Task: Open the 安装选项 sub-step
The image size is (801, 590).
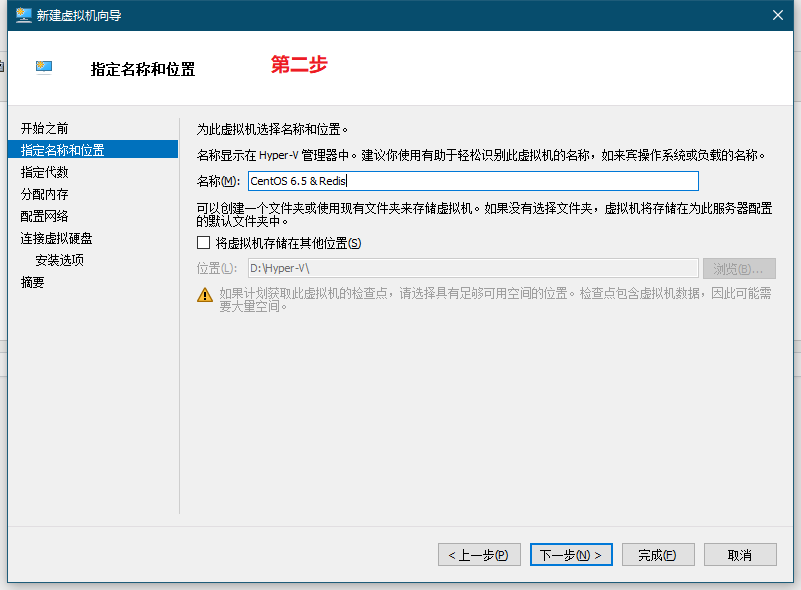Action: [x=59, y=260]
